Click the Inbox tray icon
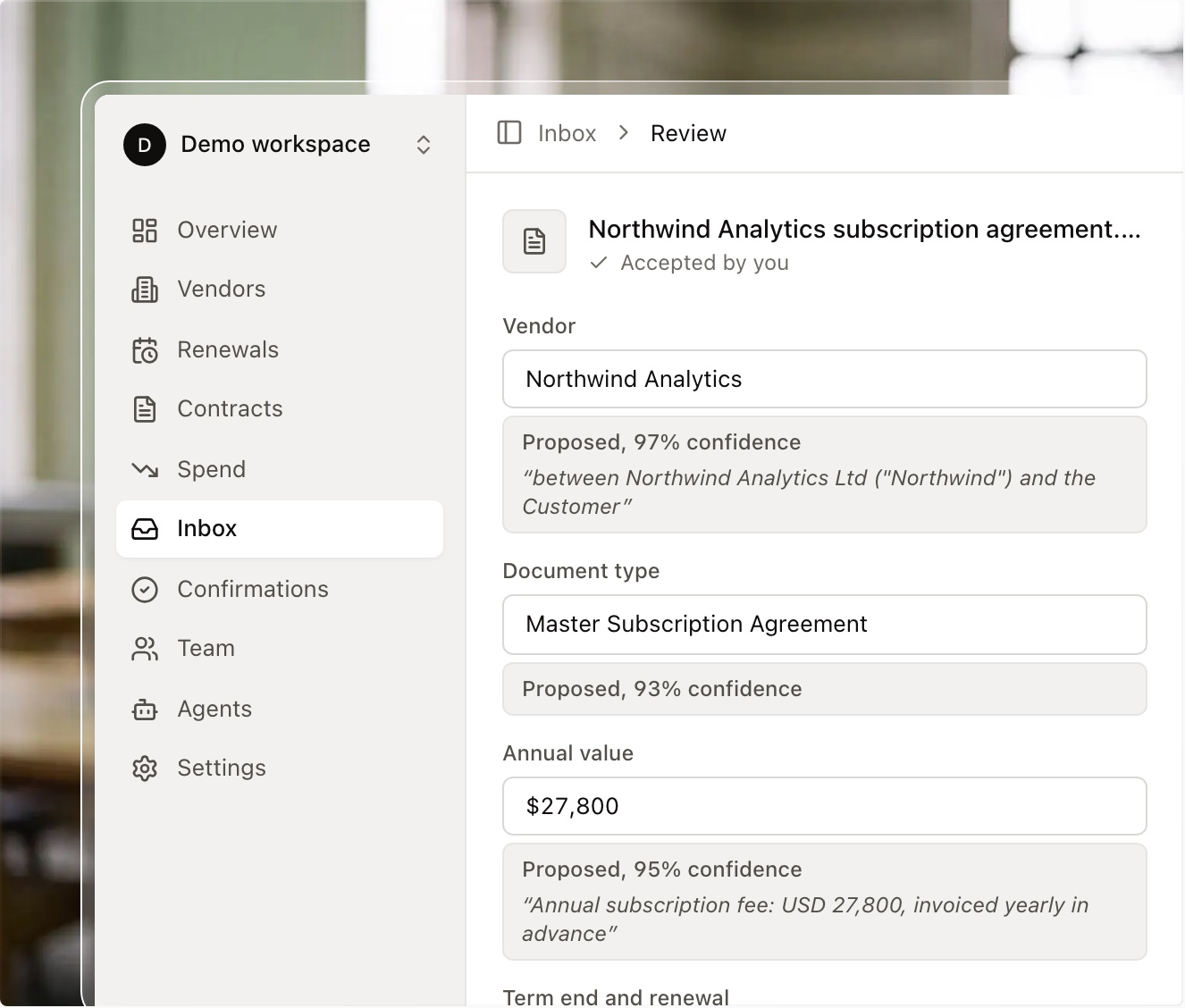The image size is (1185, 1008). [145, 529]
